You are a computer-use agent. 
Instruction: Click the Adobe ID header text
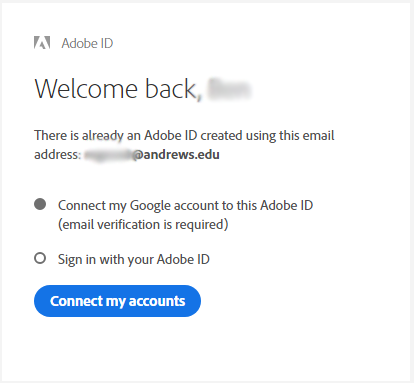[x=87, y=43]
